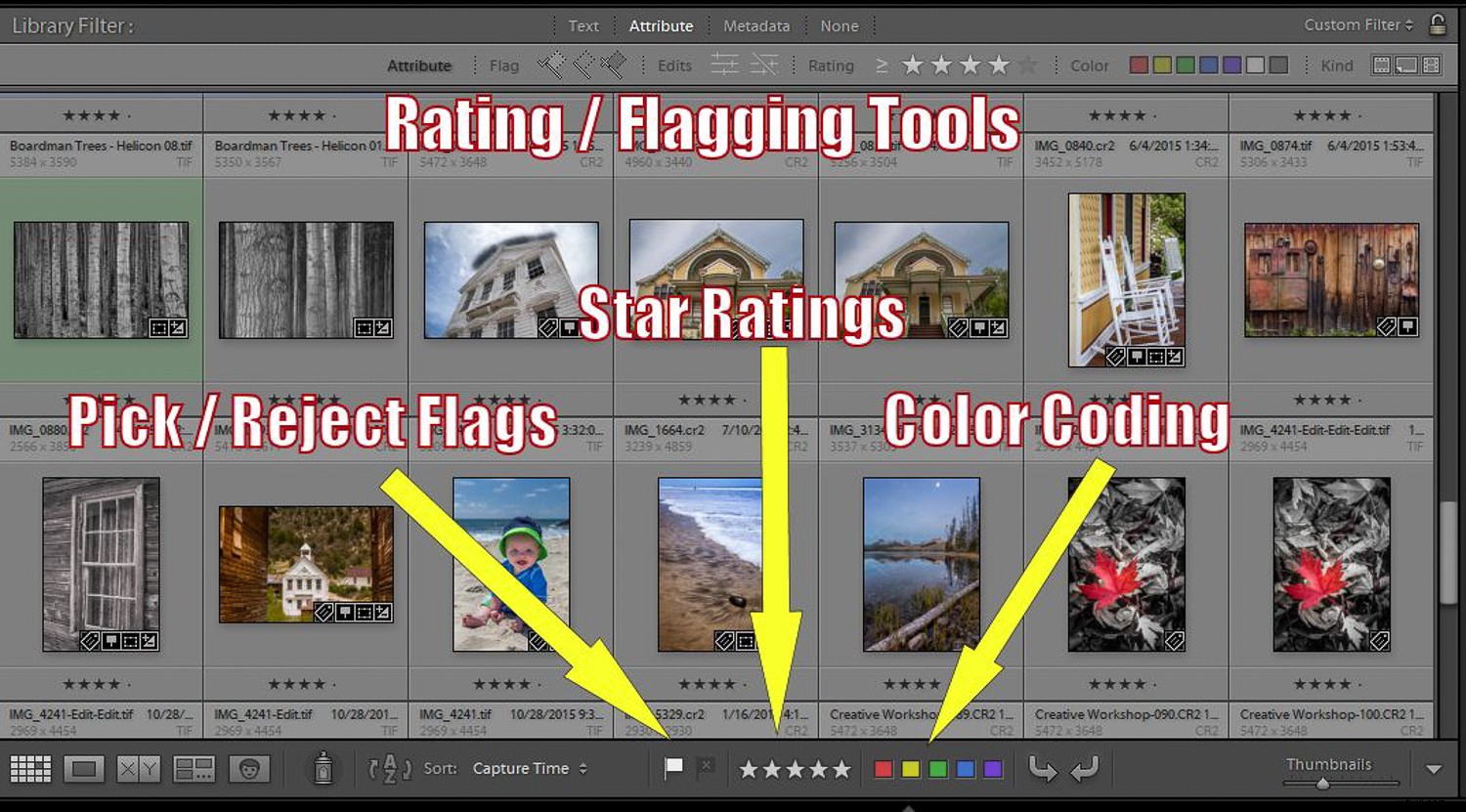1466x812 pixels.
Task: Click None to clear library filters
Action: pyautogui.click(x=840, y=25)
